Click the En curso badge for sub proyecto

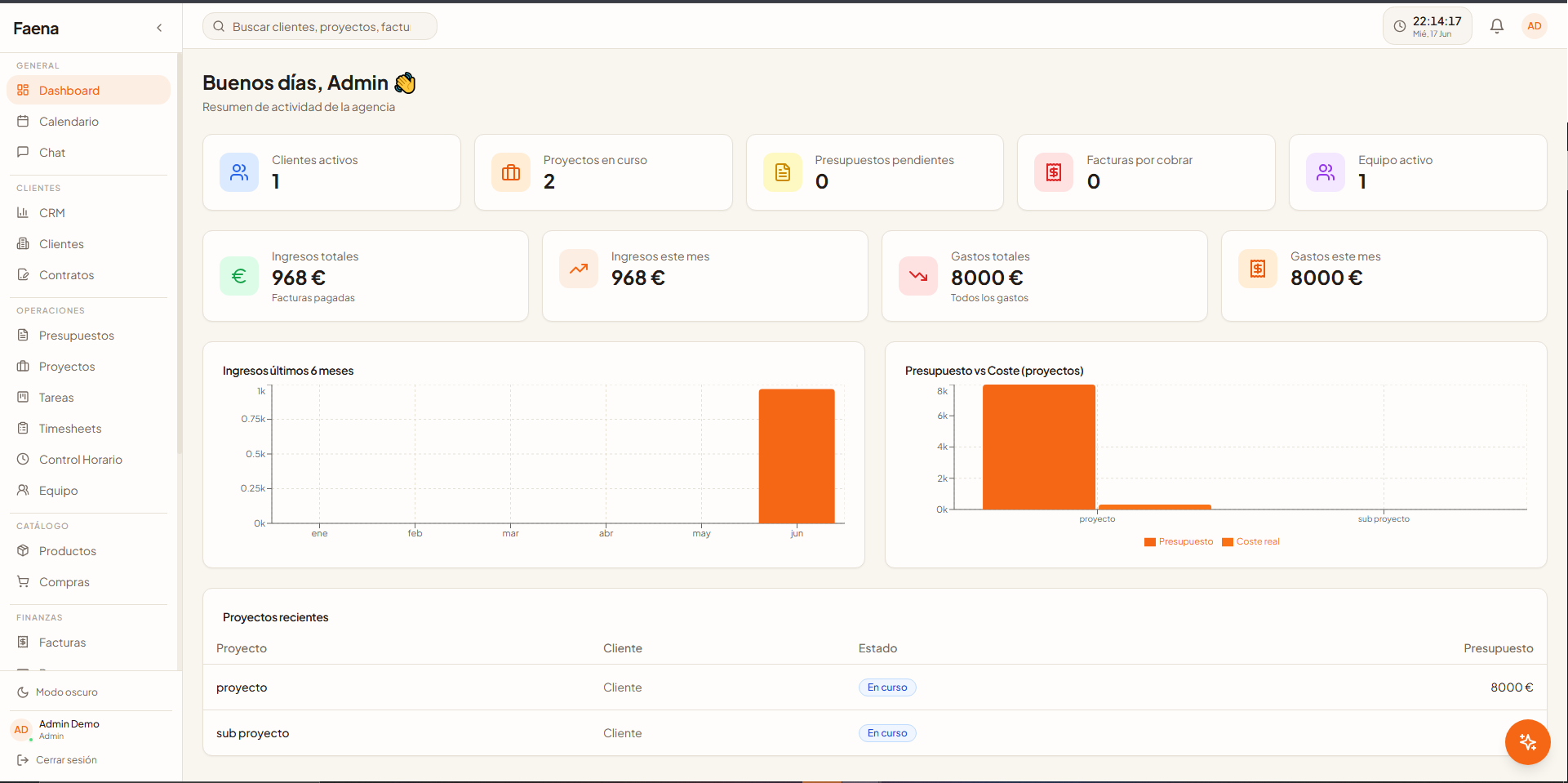[x=887, y=733]
